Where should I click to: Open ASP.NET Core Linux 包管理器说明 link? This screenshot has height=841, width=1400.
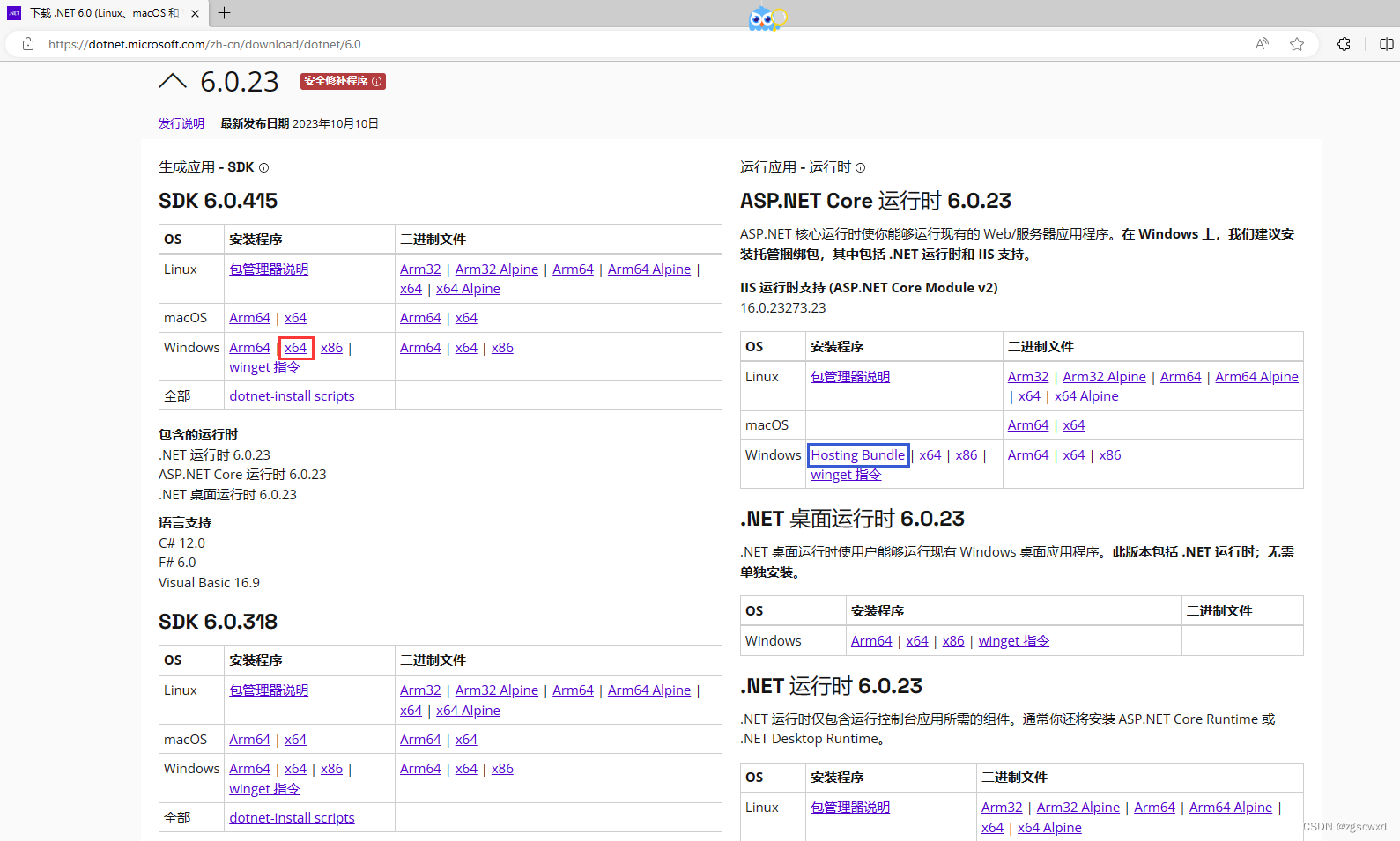[x=850, y=377]
